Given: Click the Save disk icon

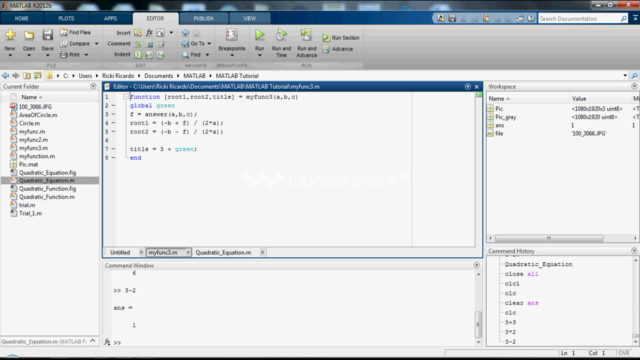Looking at the screenshot, I should (x=47, y=35).
